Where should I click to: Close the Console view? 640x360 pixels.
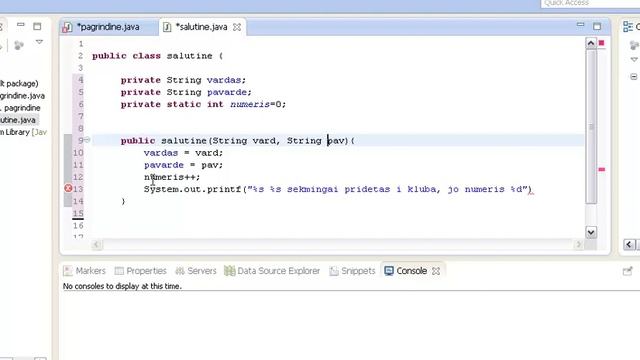click(436, 271)
